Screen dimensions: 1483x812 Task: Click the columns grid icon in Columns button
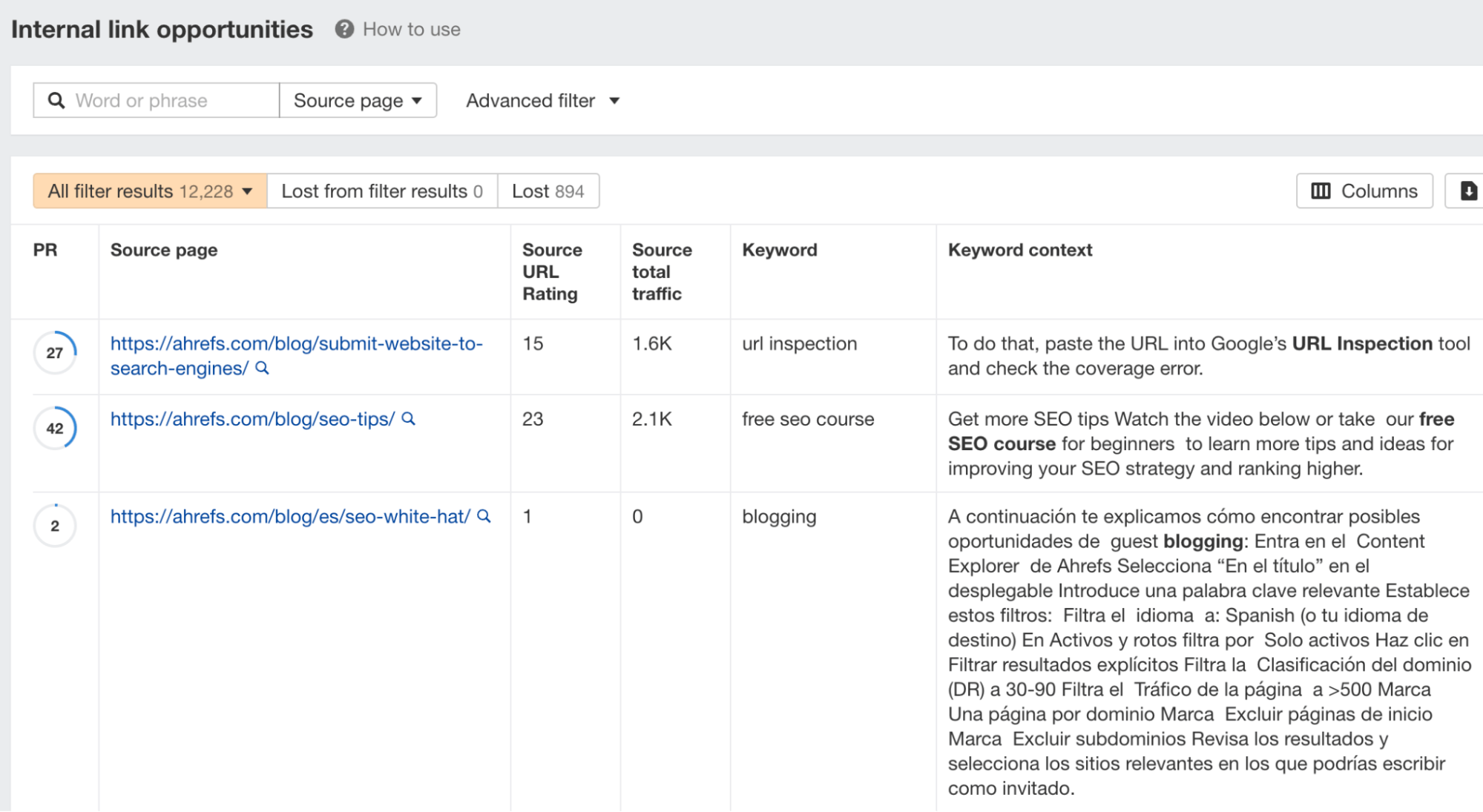tap(1321, 191)
